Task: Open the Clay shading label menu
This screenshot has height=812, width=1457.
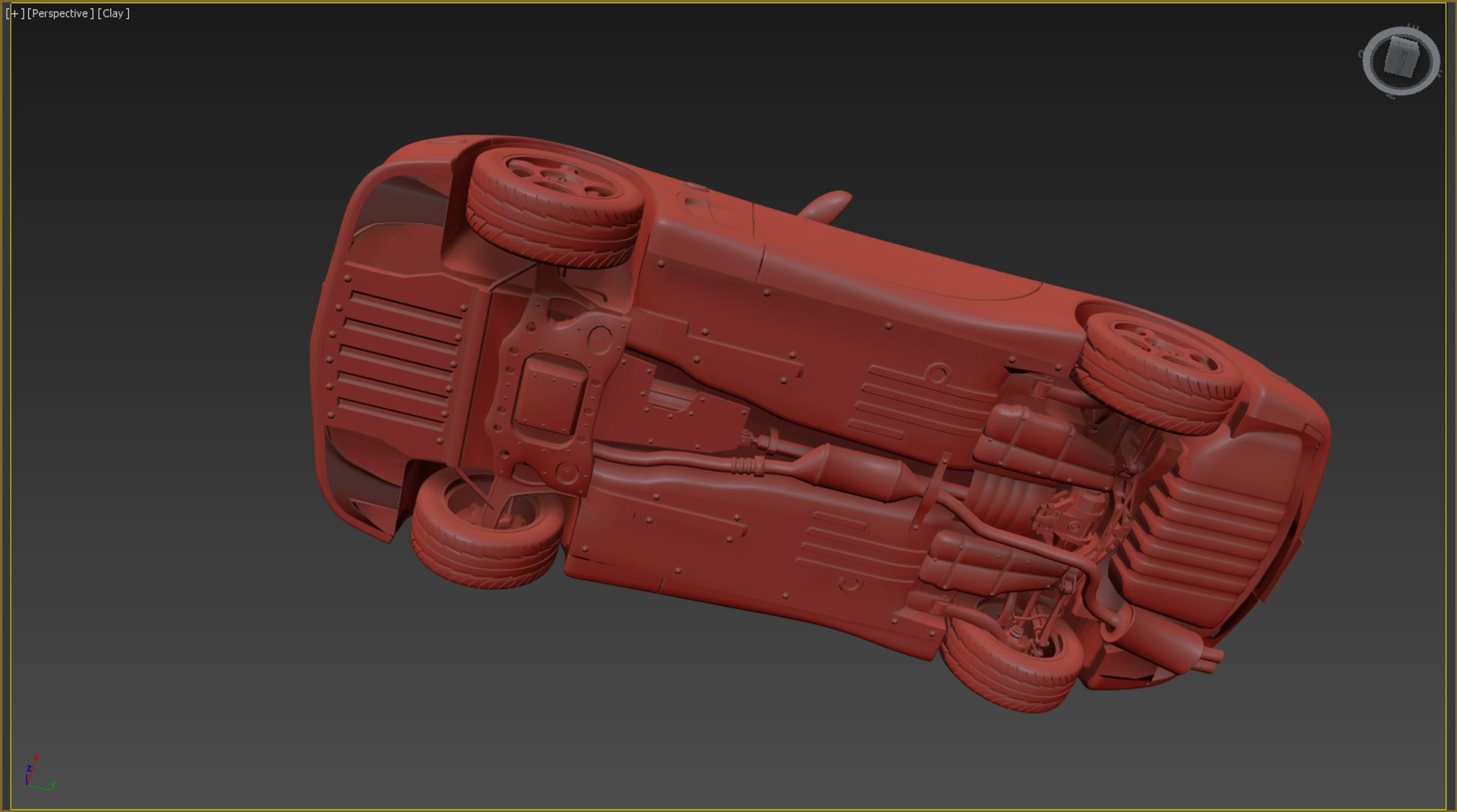Action: (114, 14)
